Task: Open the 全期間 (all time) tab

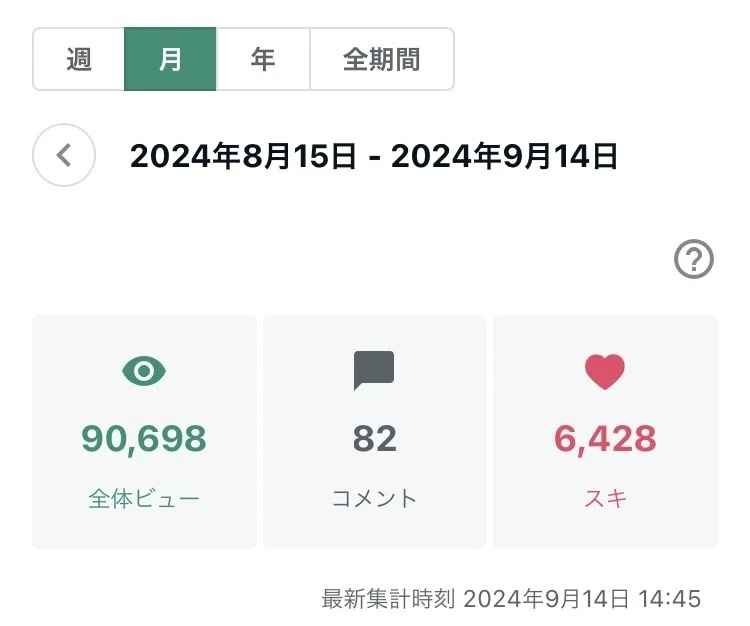Action: [x=382, y=59]
